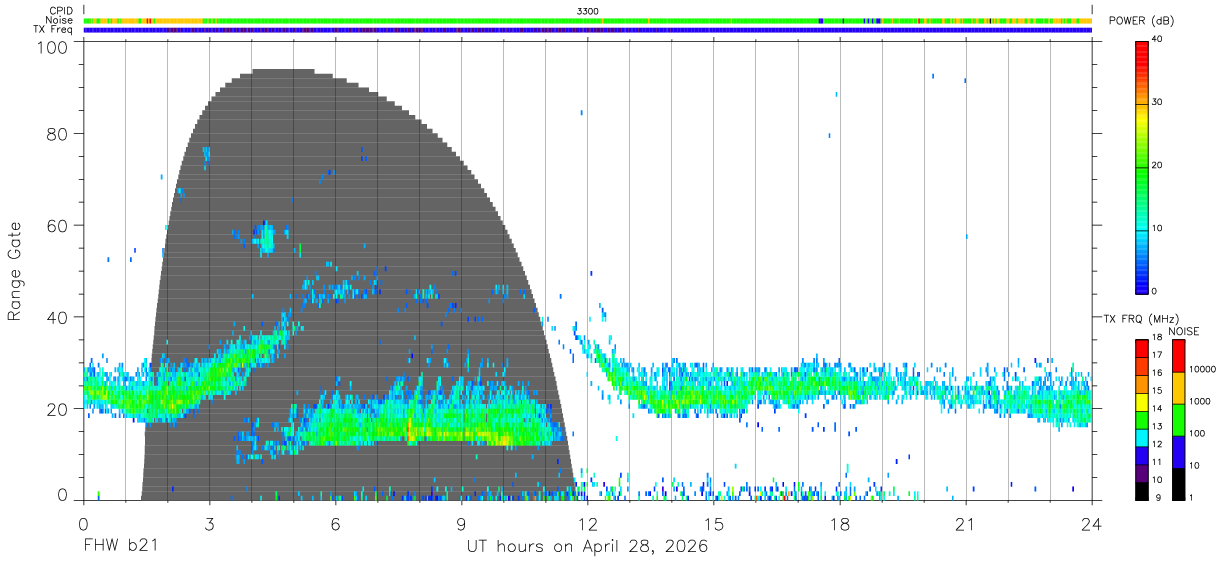Click the 6 label on the UT hours axis
Screen dimensions: 1228x567
[x=335, y=524]
